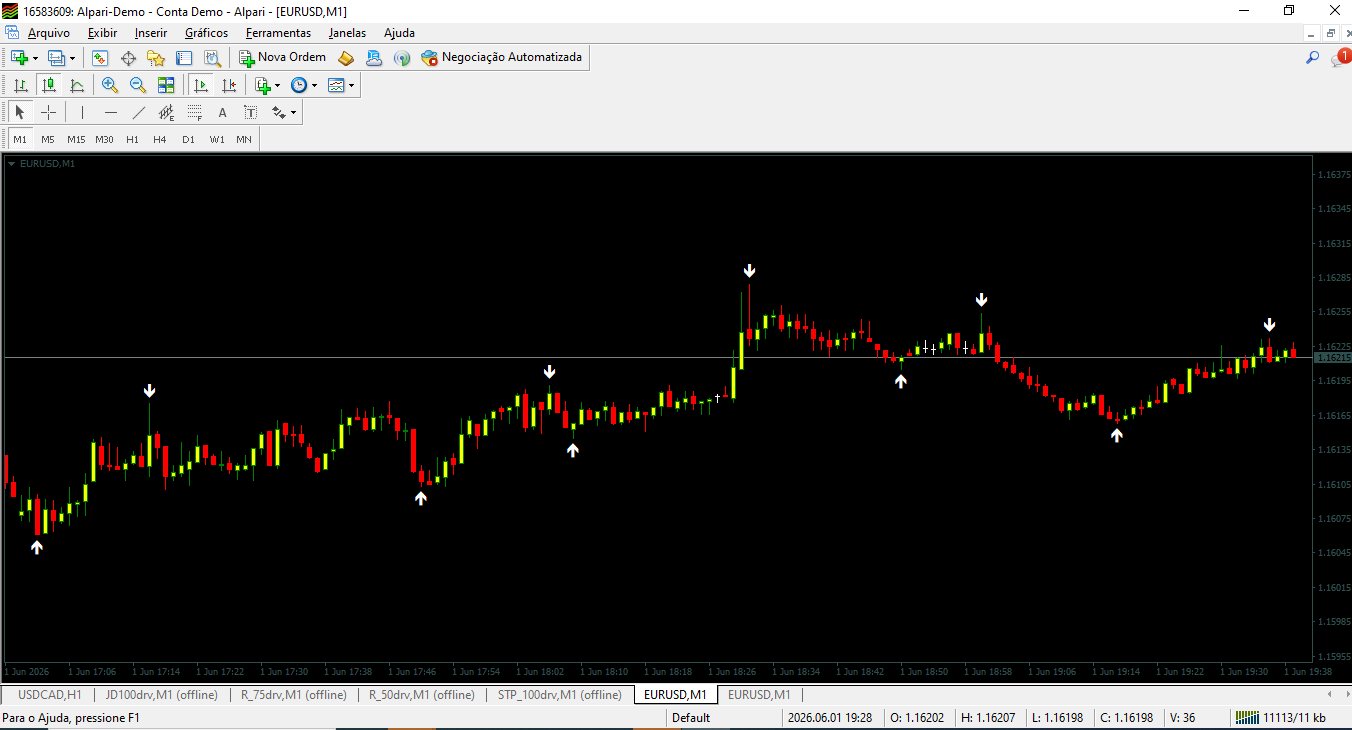Click the cloud hosting icon beside MetaEditor
This screenshot has width=1352, height=730.
374,58
